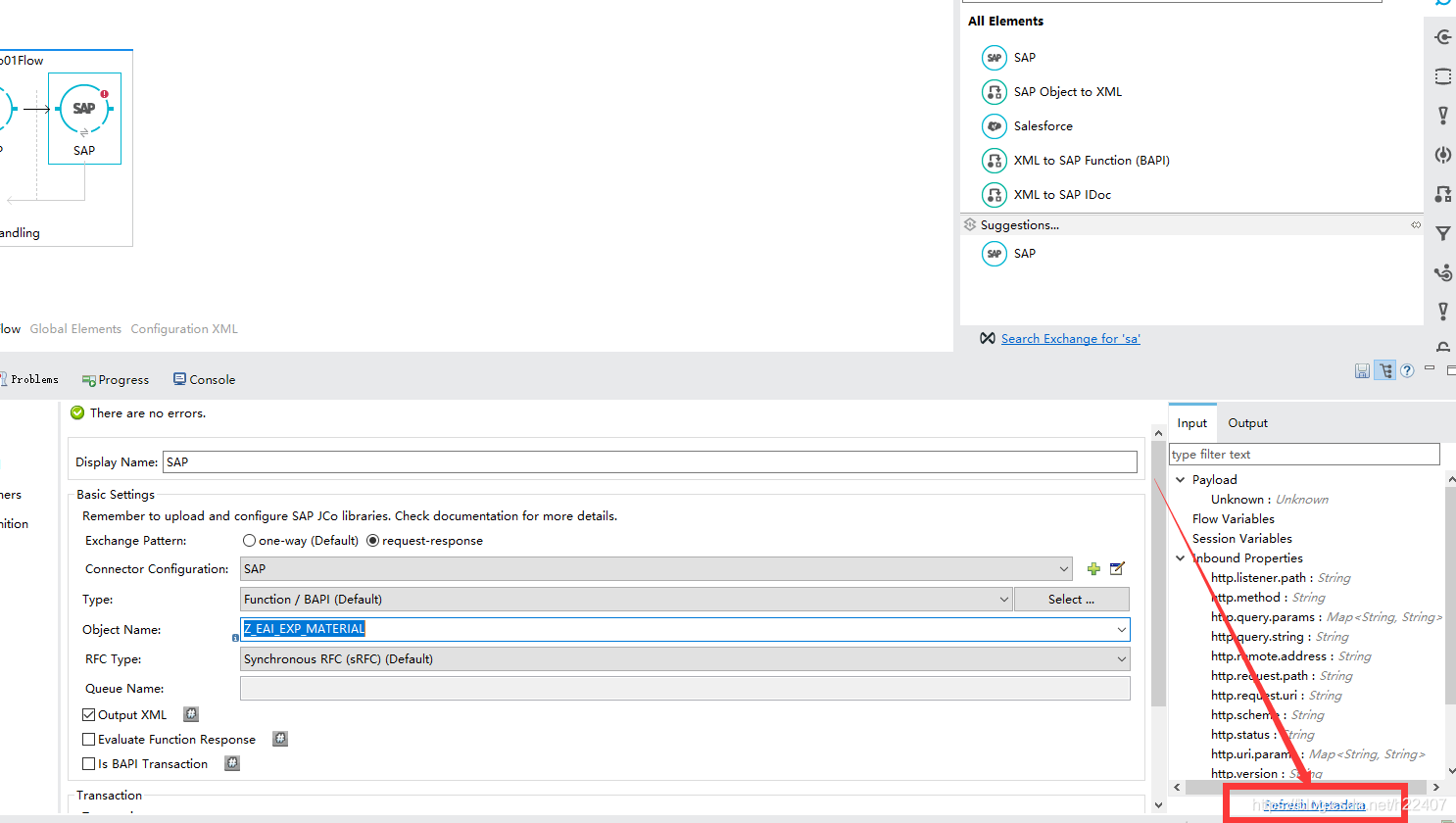Screen dimensions: 1456x823
Task: Click expression toggle next to Is BAPI Transaction
Action: point(232,763)
